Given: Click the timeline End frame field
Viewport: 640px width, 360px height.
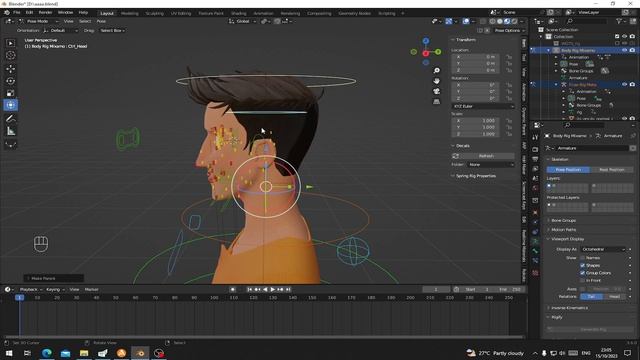Looking at the screenshot, I should (510, 289).
